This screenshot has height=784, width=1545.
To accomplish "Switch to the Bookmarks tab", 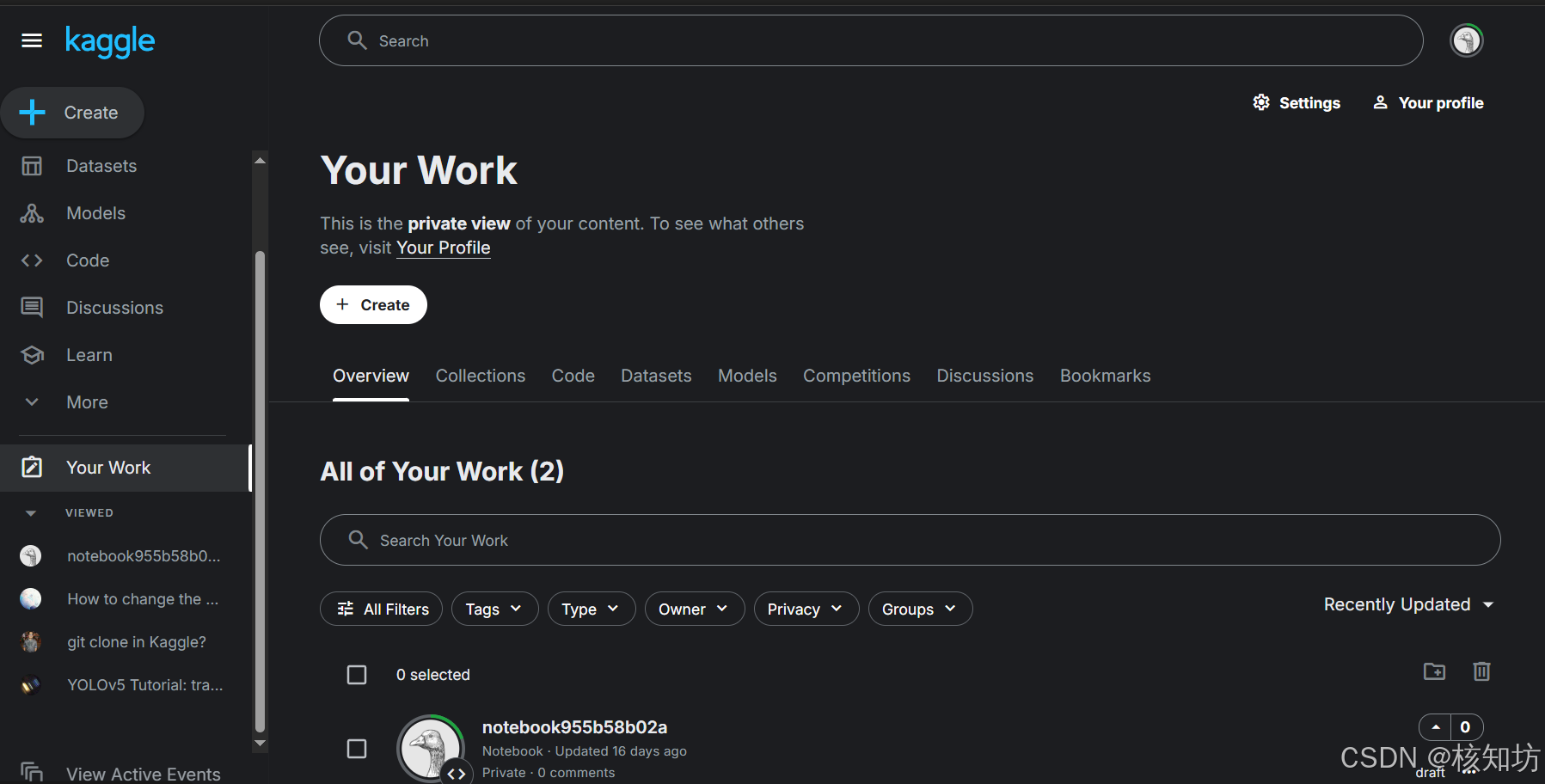I will [1105, 376].
